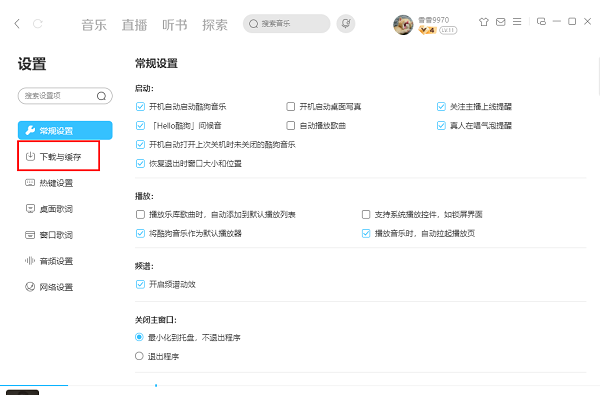Switch to the 听书 tab
Screen dimensions: 600x395
(x=175, y=25)
